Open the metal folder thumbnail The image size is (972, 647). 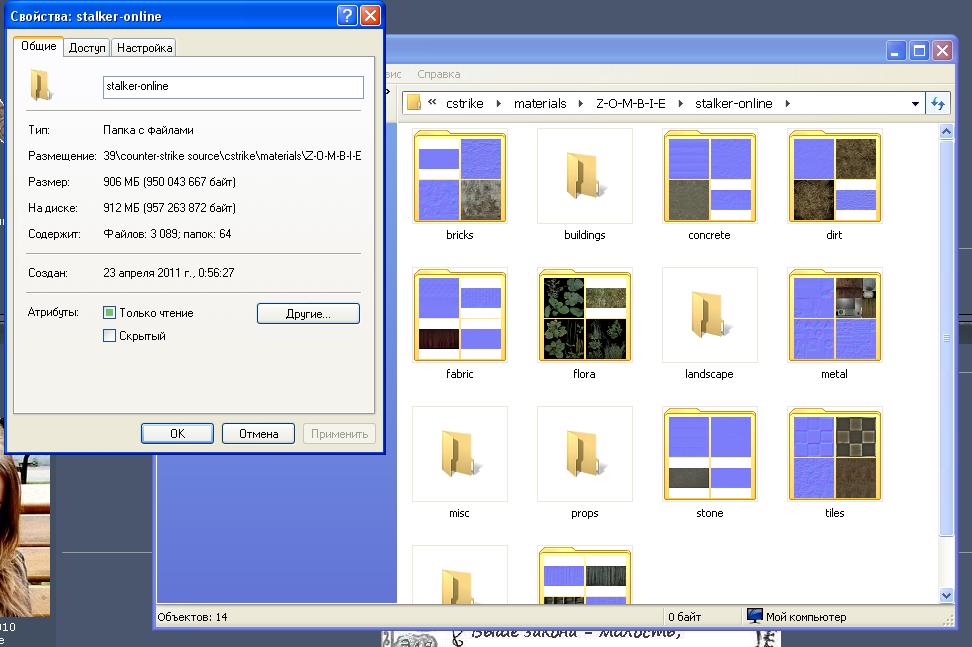coord(835,315)
